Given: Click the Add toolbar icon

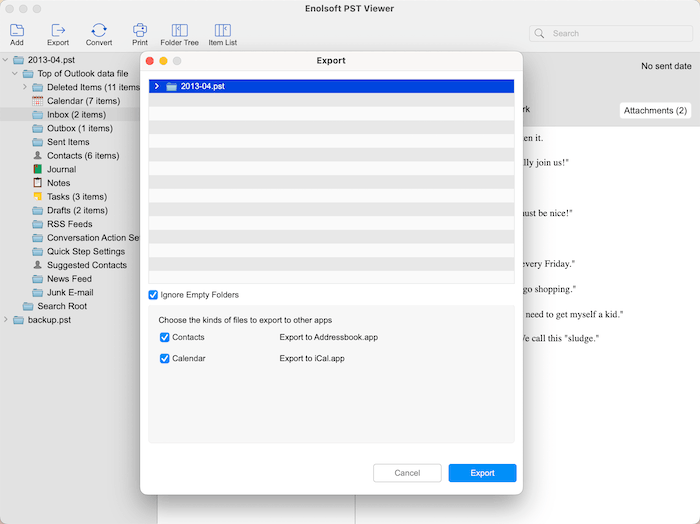Looking at the screenshot, I should (17, 31).
